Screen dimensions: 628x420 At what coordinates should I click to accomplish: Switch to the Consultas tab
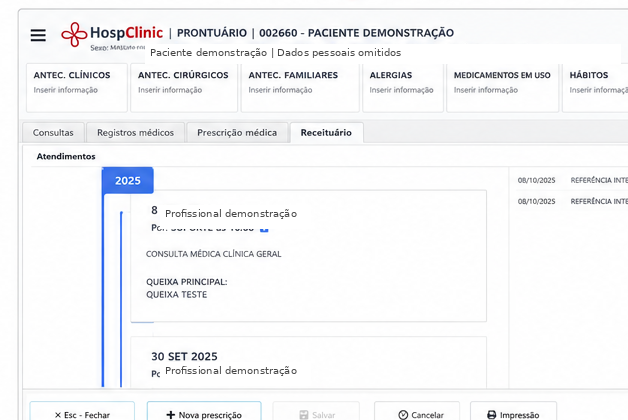pos(53,133)
